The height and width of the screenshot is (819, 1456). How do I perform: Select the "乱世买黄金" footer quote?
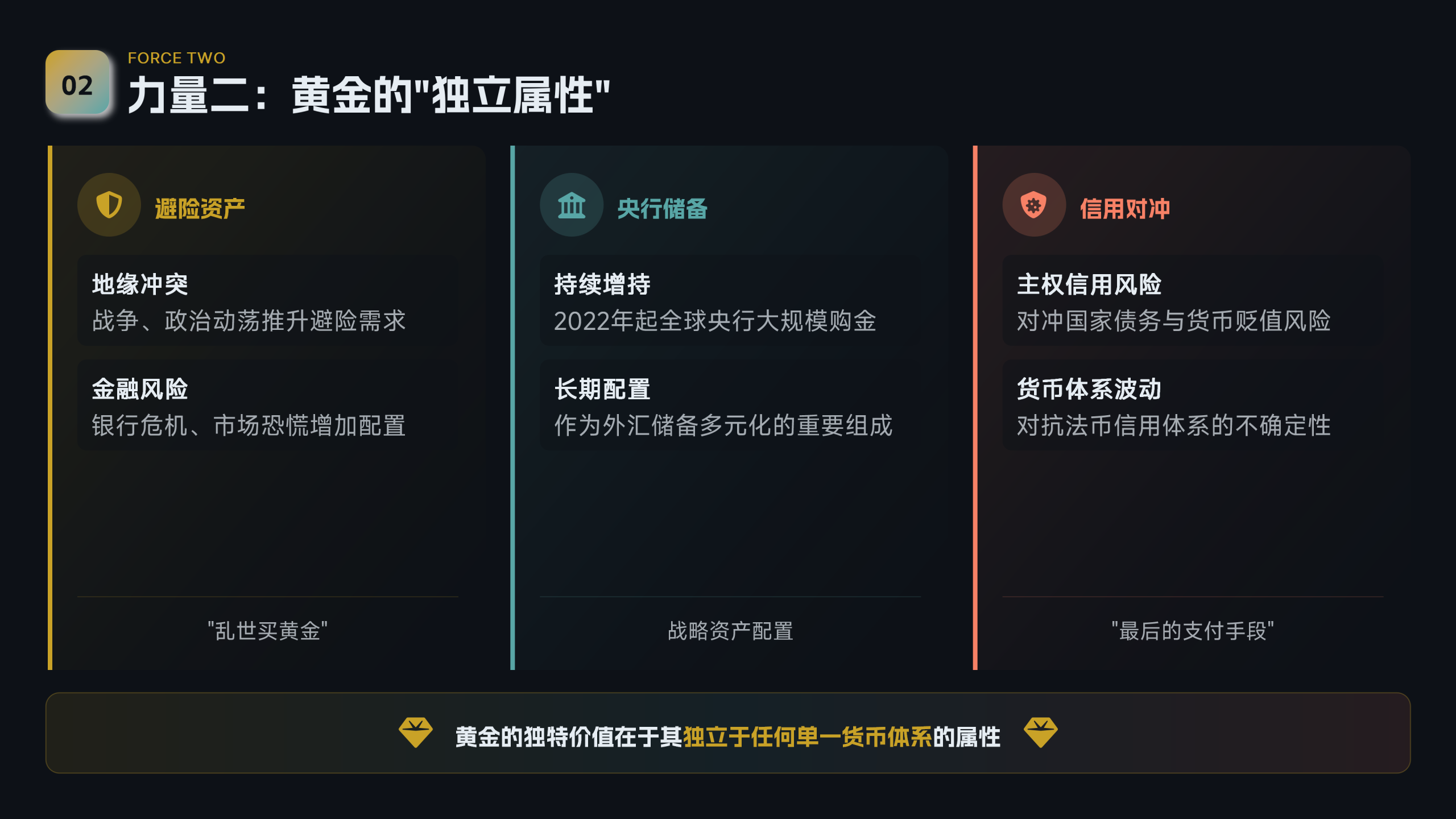click(x=267, y=631)
